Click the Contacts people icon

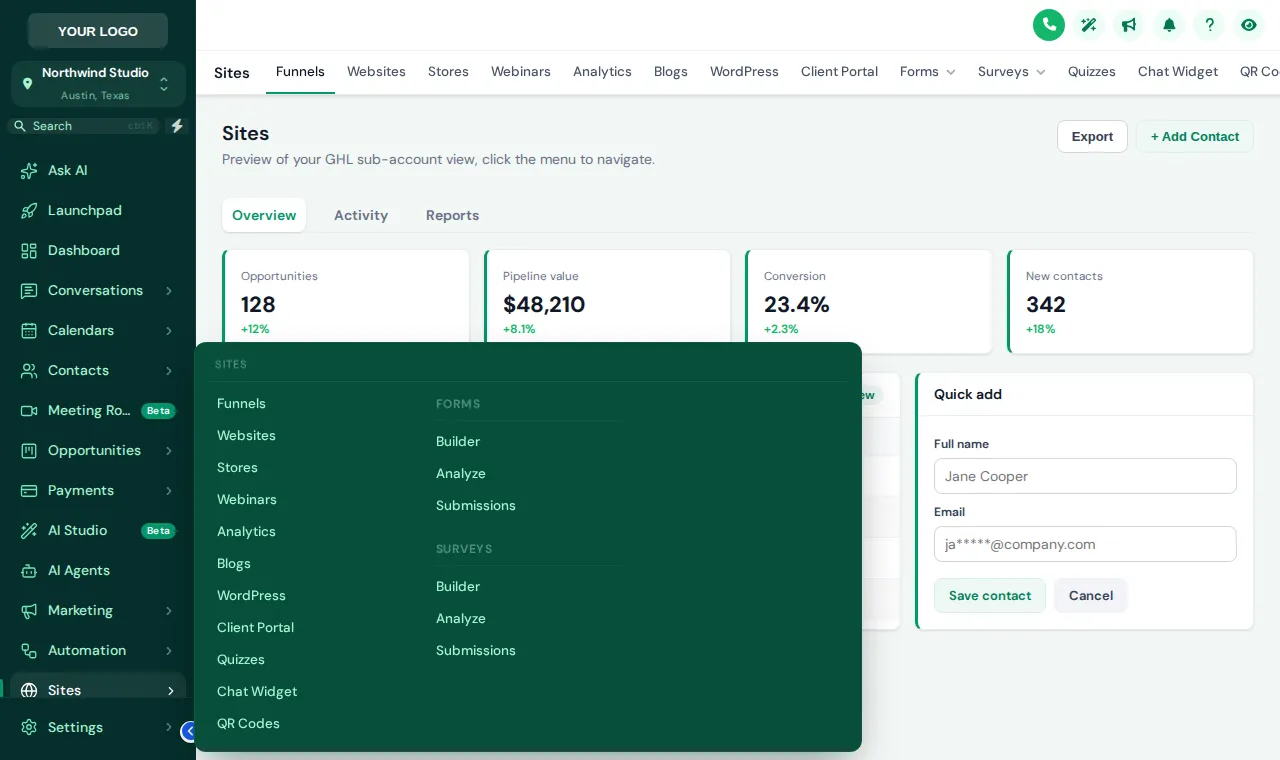coord(29,371)
